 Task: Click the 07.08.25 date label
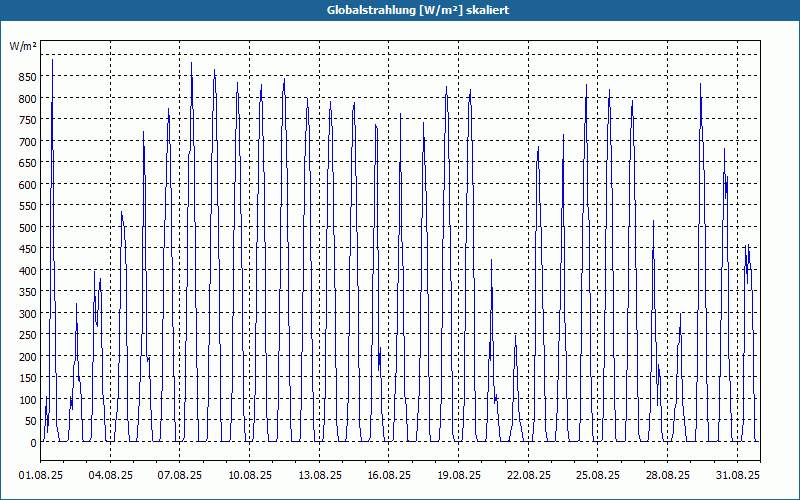pos(180,476)
